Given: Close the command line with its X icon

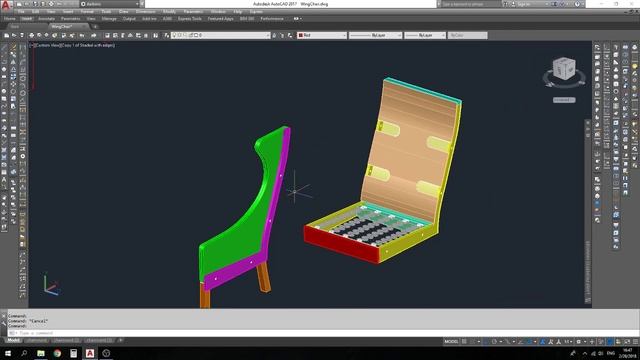Looking at the screenshot, I should [x=4, y=315].
